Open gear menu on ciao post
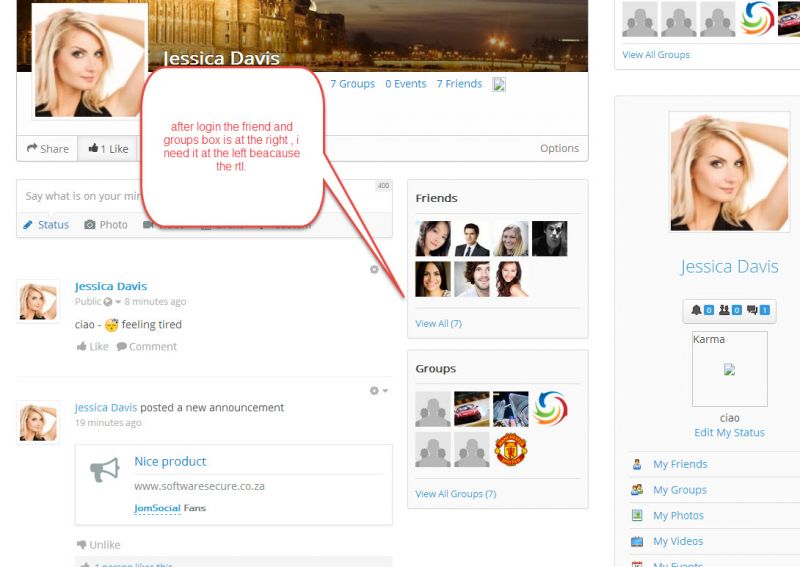This screenshot has width=800, height=567. [374, 269]
